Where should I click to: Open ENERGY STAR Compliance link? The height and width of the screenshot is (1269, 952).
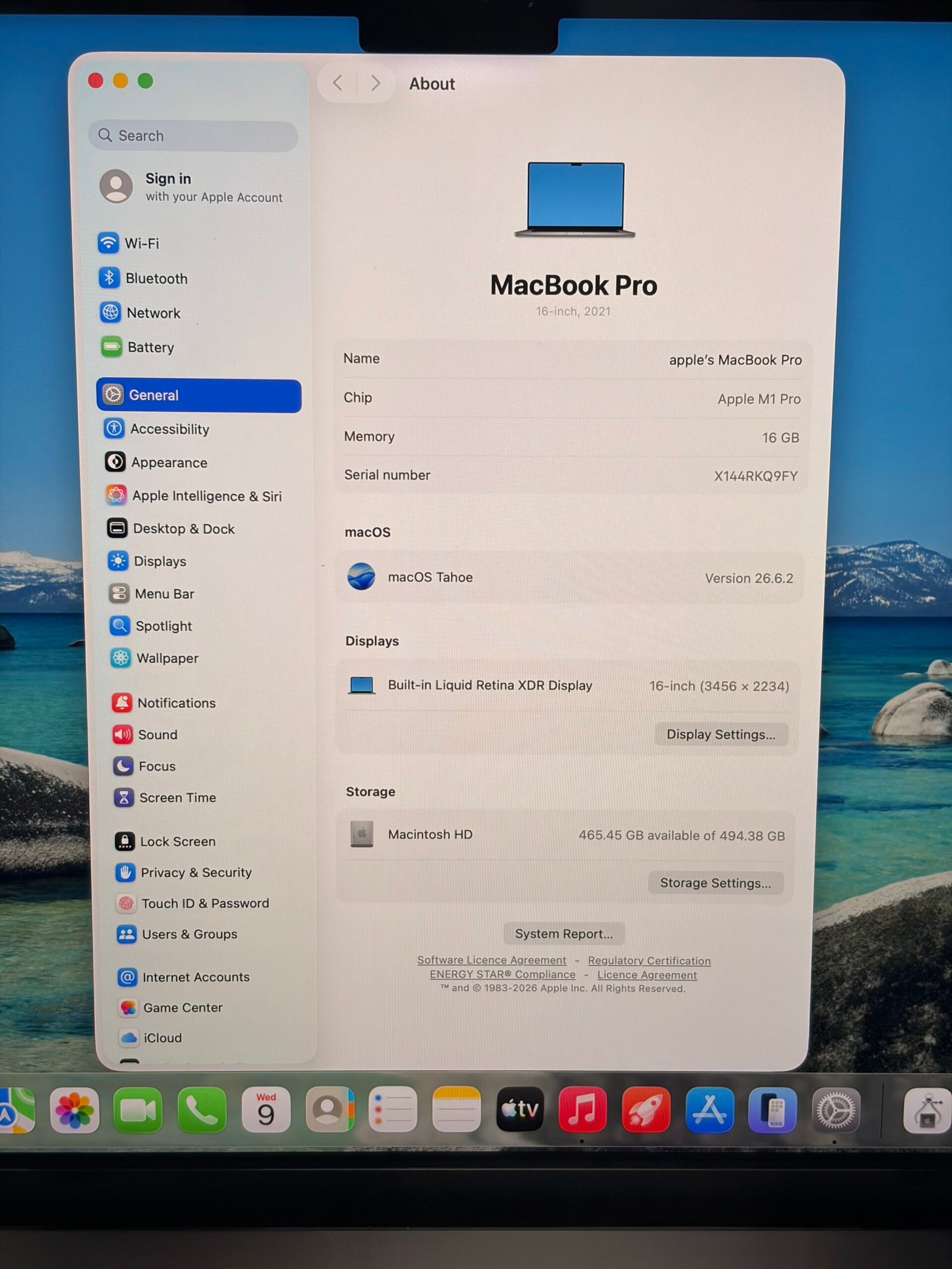[503, 975]
